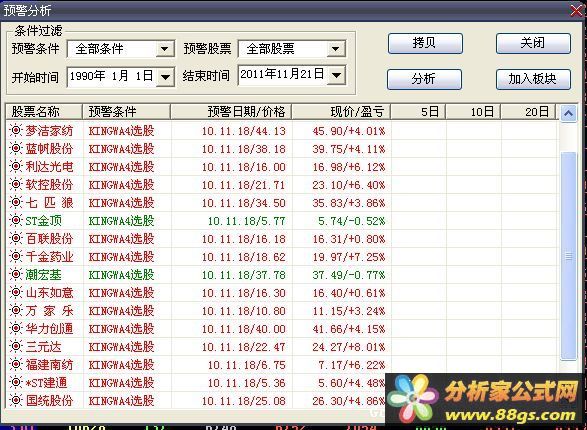The image size is (587, 430).
Task: Sort by 现价/盈亏 column header
Action: click(x=341, y=112)
